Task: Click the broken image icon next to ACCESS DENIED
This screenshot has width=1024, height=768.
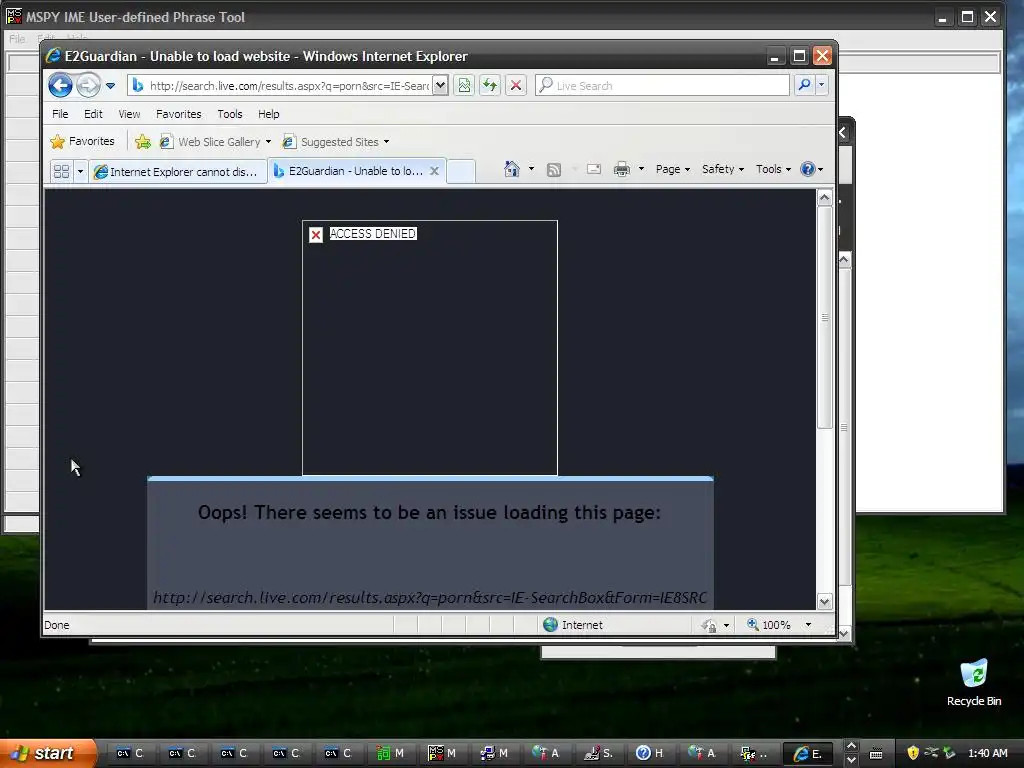Action: [316, 235]
